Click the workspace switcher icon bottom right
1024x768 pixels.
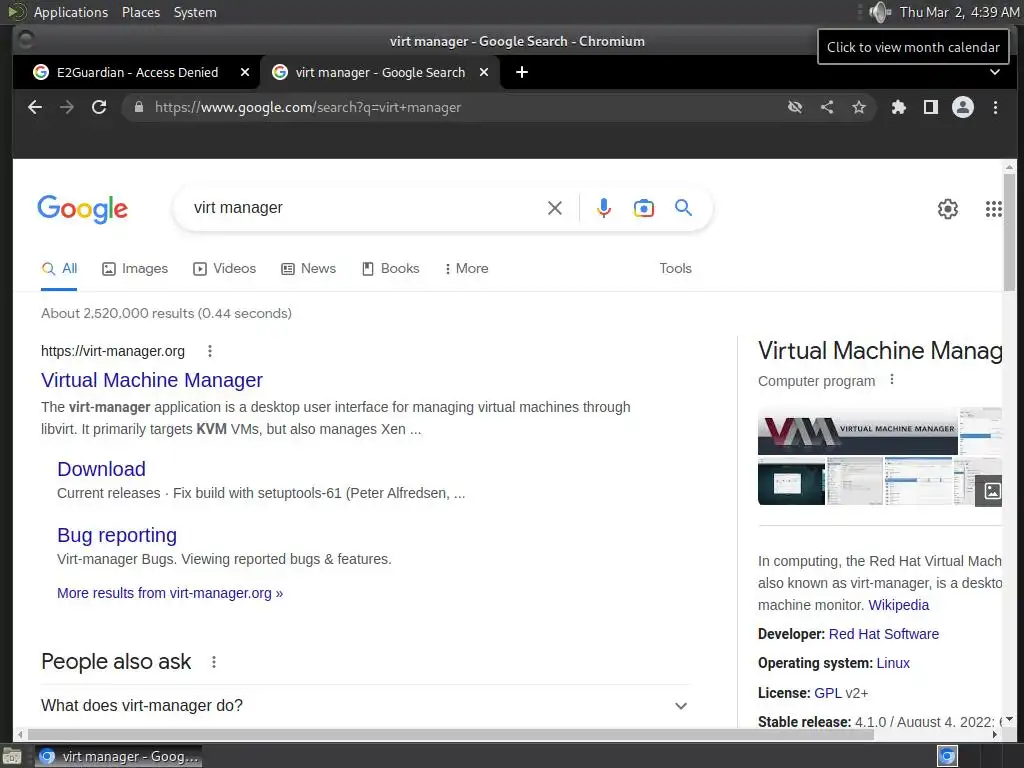pyautogui.click(x=947, y=756)
